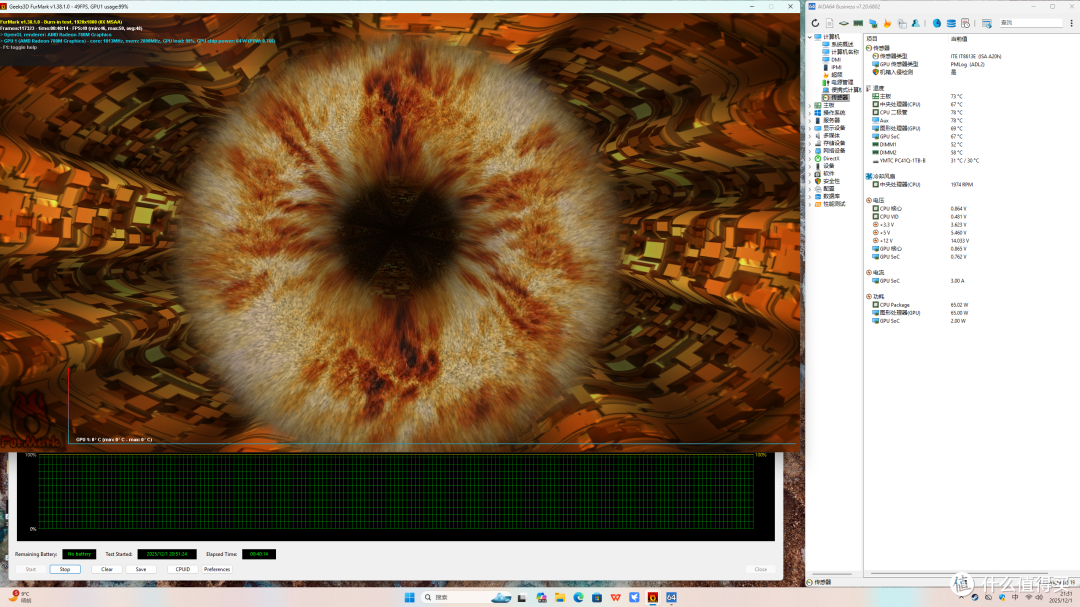Viewport: 1080px width, 607px height.
Task: Focus the AIDA64 search field
Action: click(1031, 23)
